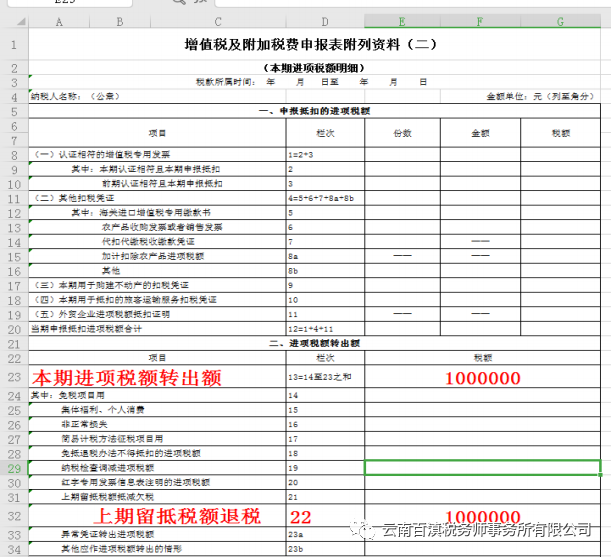611x557 pixels.
Task: Click the 金额 column heading cell
Action: coord(480,133)
